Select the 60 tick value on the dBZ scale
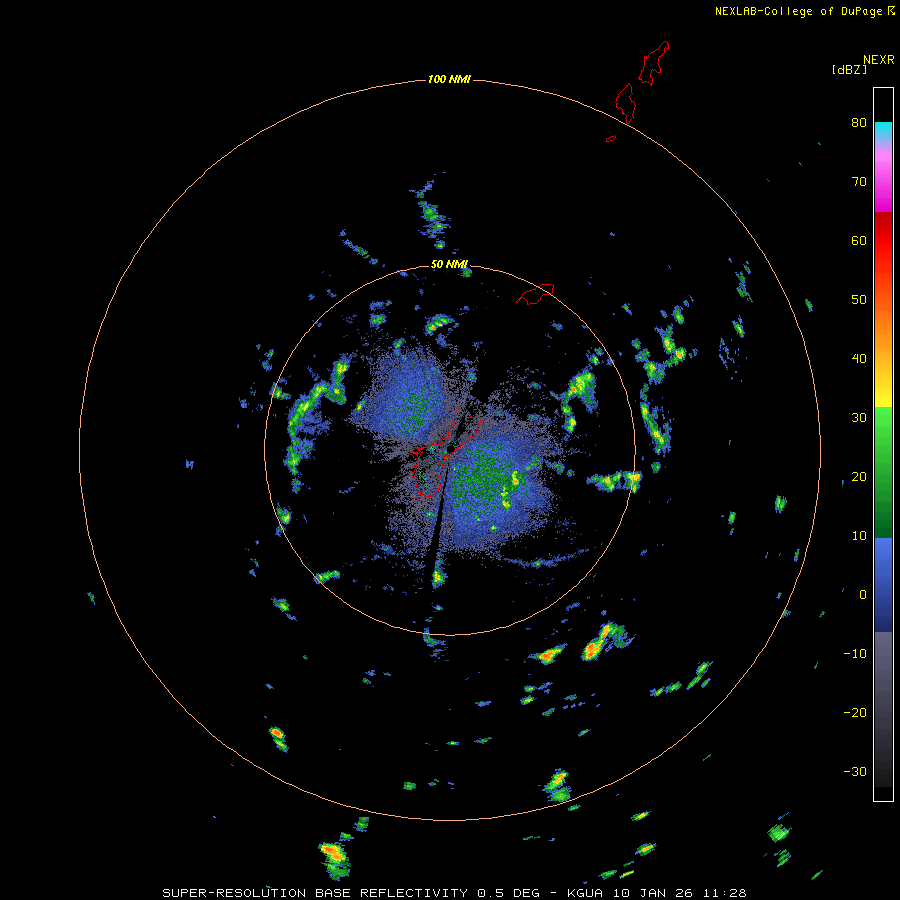This screenshot has width=900, height=900. (x=859, y=241)
